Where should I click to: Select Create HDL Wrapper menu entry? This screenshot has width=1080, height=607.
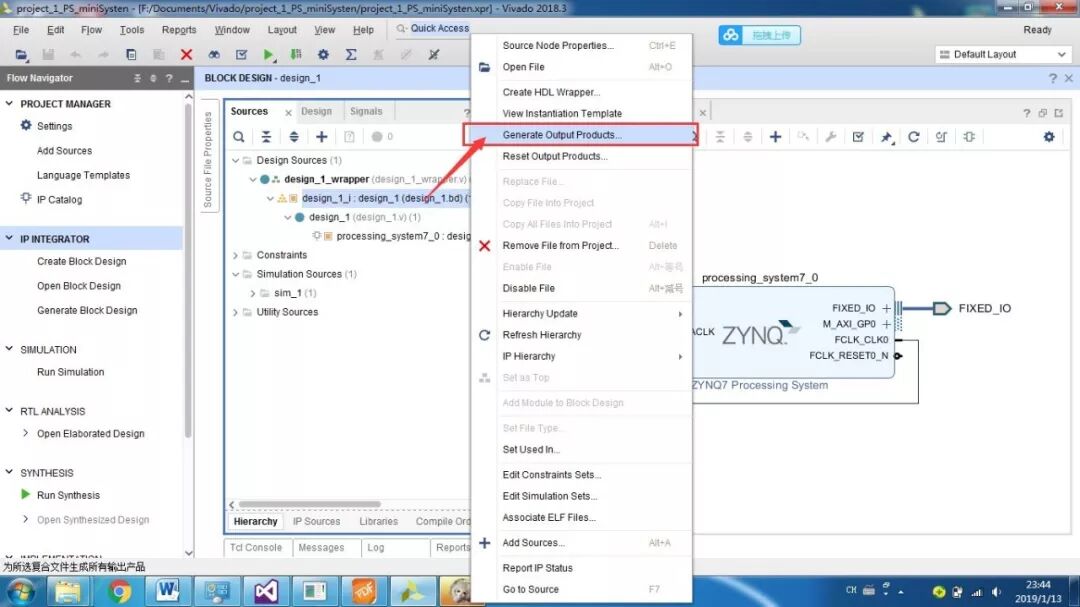pos(581,92)
